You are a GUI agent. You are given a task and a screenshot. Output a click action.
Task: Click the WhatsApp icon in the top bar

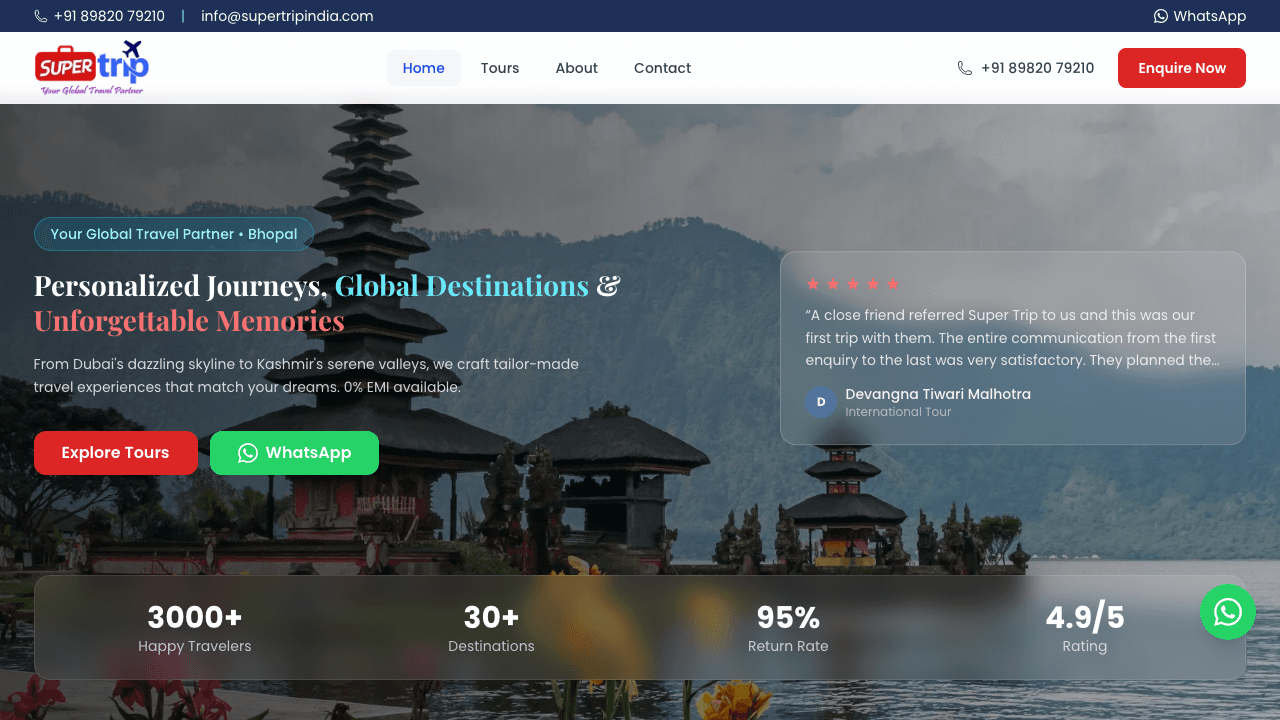[1161, 16]
